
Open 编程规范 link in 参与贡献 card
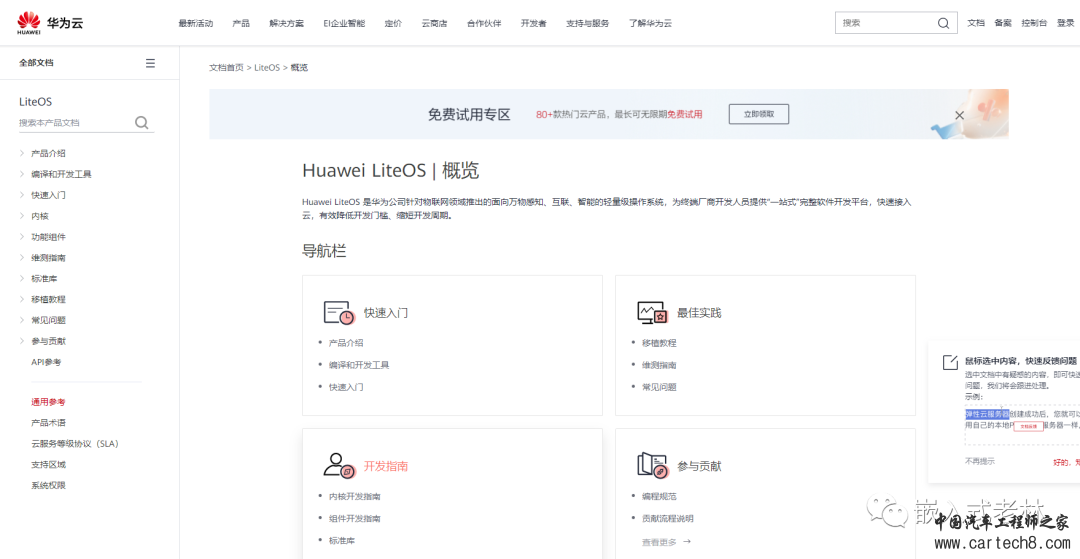point(659,496)
